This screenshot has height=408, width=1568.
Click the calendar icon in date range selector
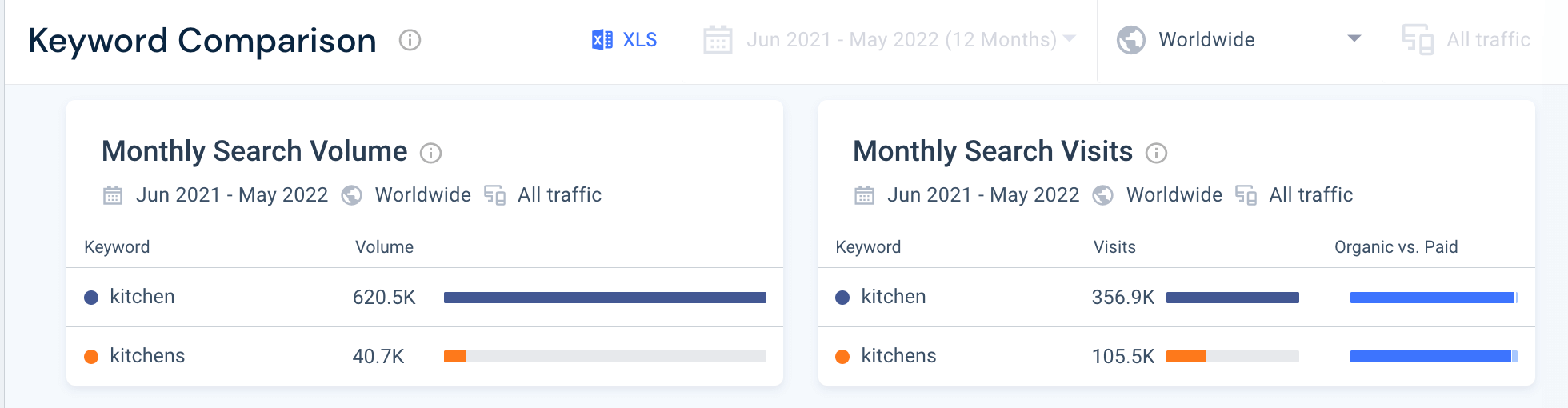[718, 40]
